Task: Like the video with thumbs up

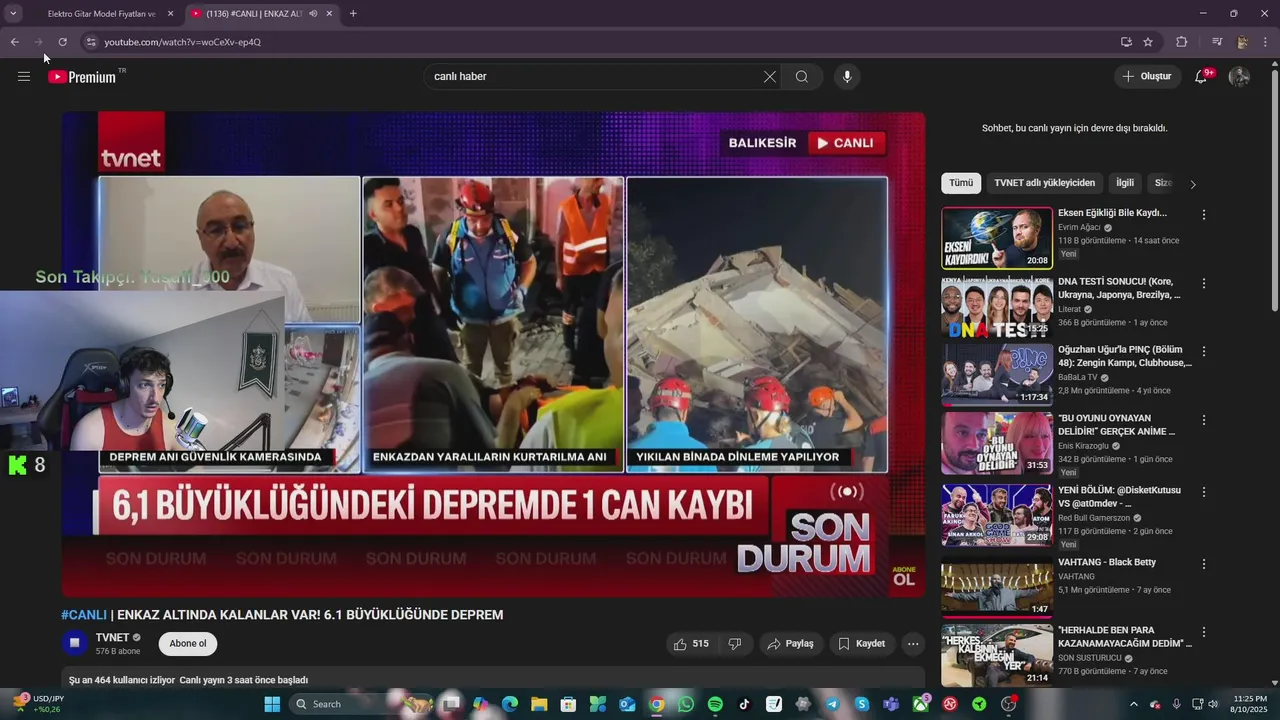Action: [x=692, y=644]
